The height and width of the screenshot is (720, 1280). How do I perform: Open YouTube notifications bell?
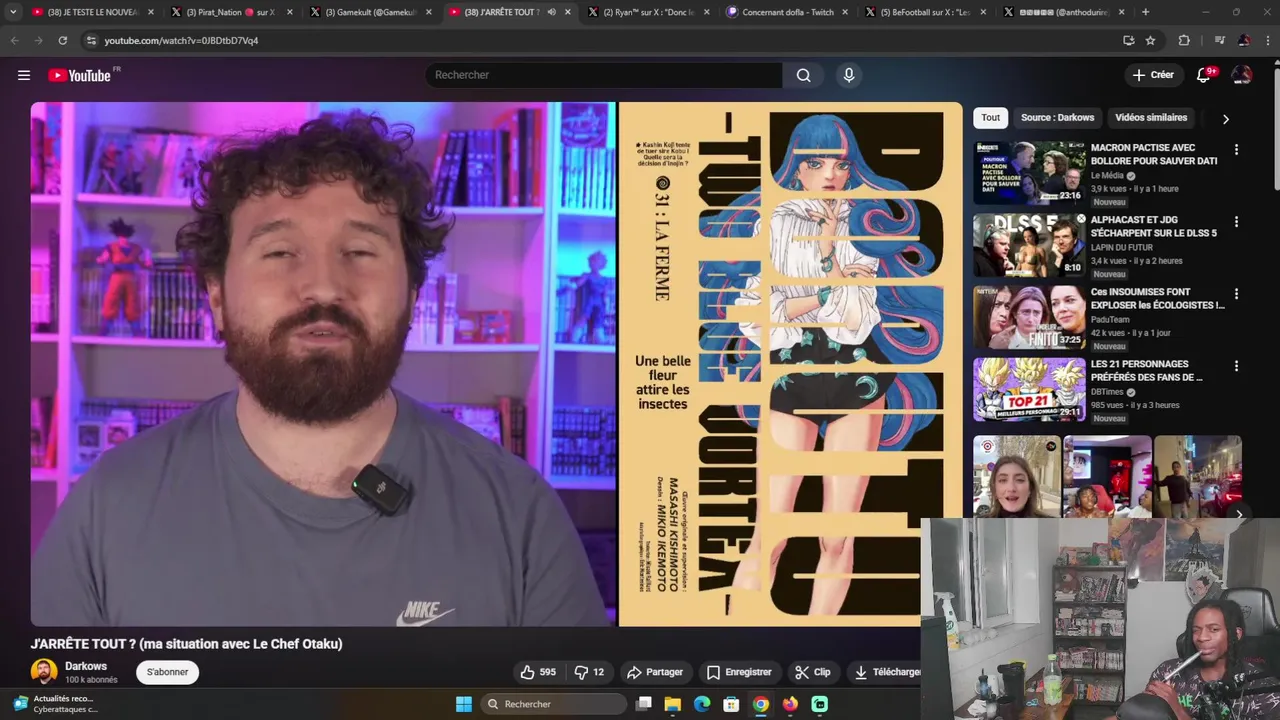click(1204, 75)
